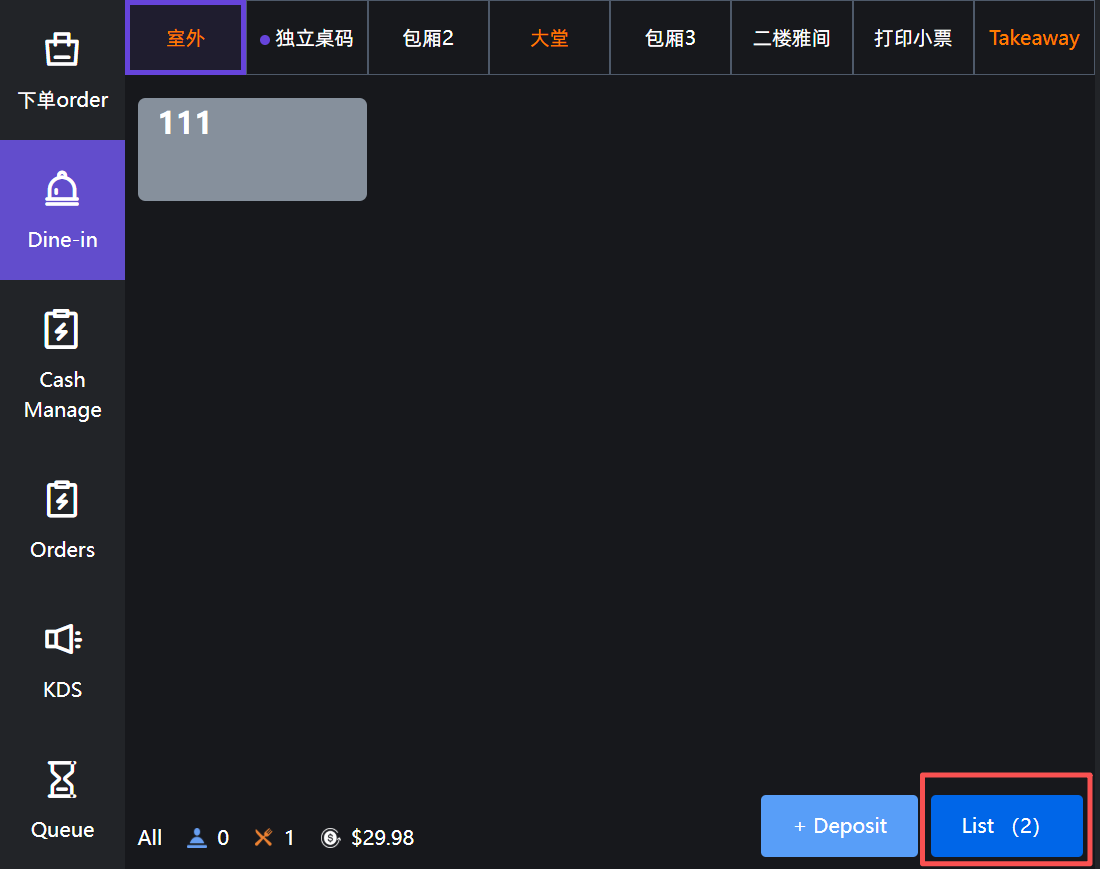Select the Dine-in bell icon

(x=62, y=189)
